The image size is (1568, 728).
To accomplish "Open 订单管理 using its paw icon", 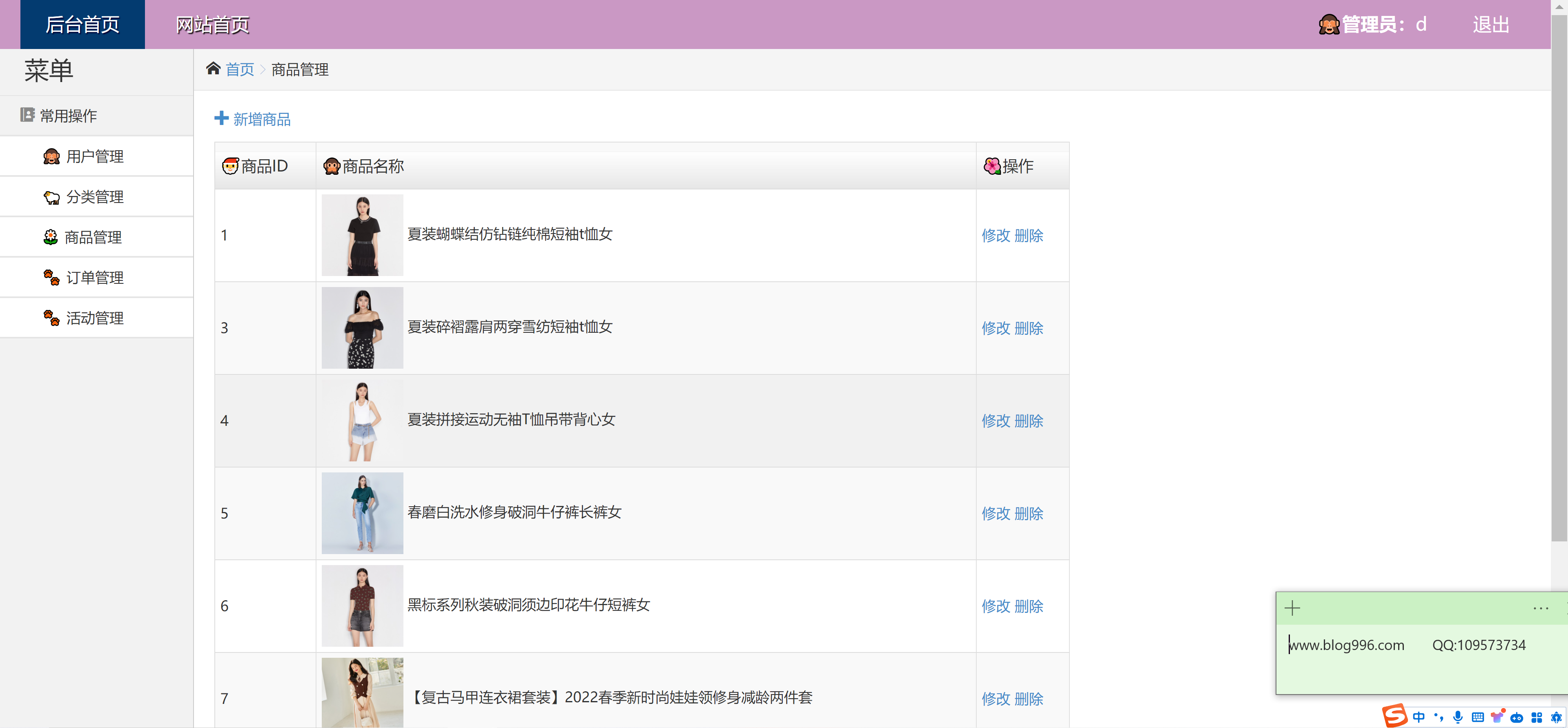I will click(52, 278).
